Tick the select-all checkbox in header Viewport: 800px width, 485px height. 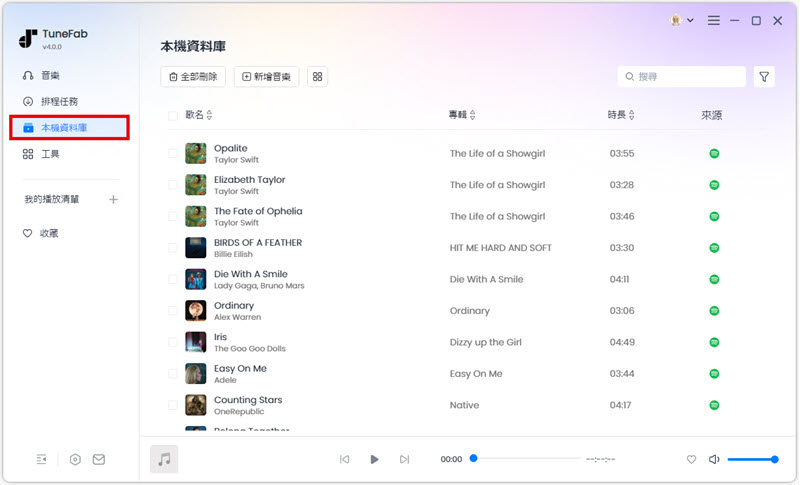(173, 115)
